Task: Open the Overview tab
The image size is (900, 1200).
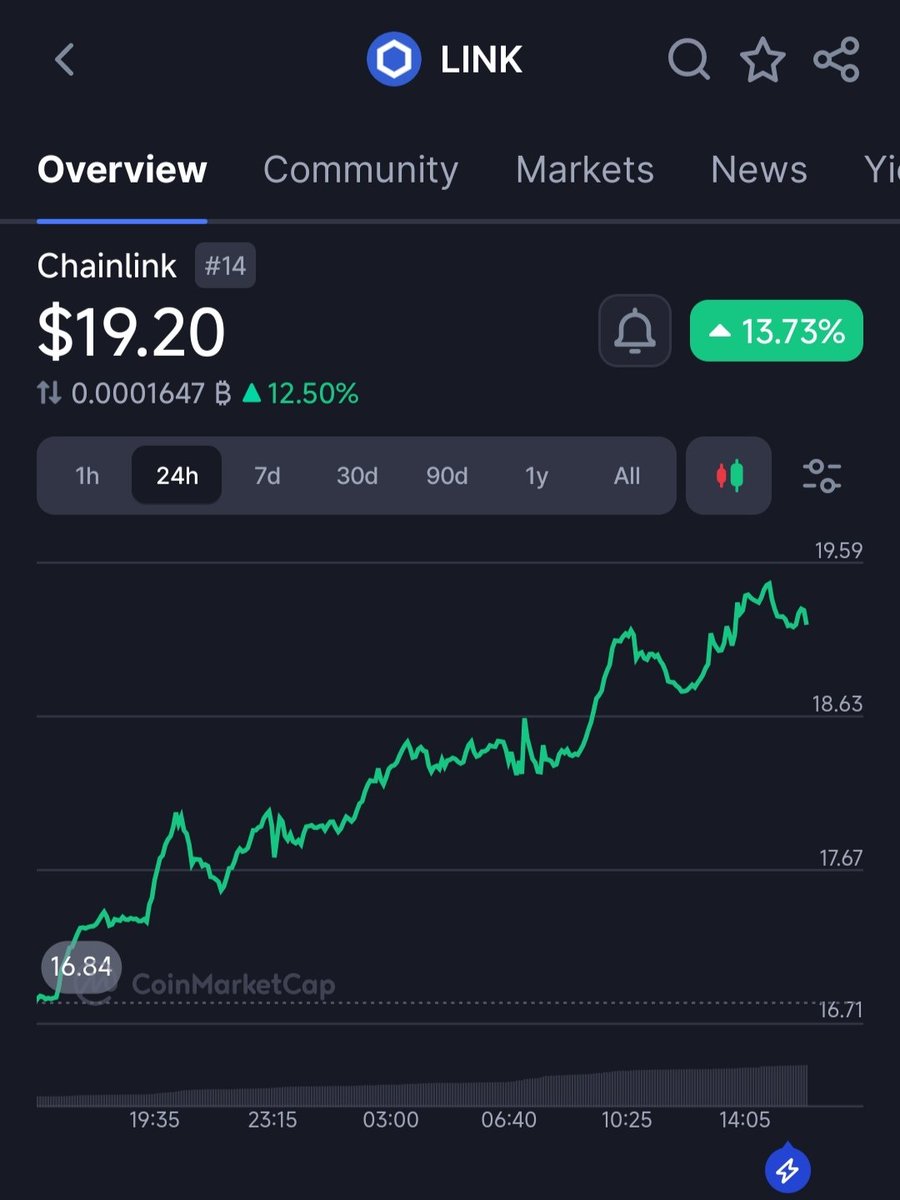Action: coord(122,170)
